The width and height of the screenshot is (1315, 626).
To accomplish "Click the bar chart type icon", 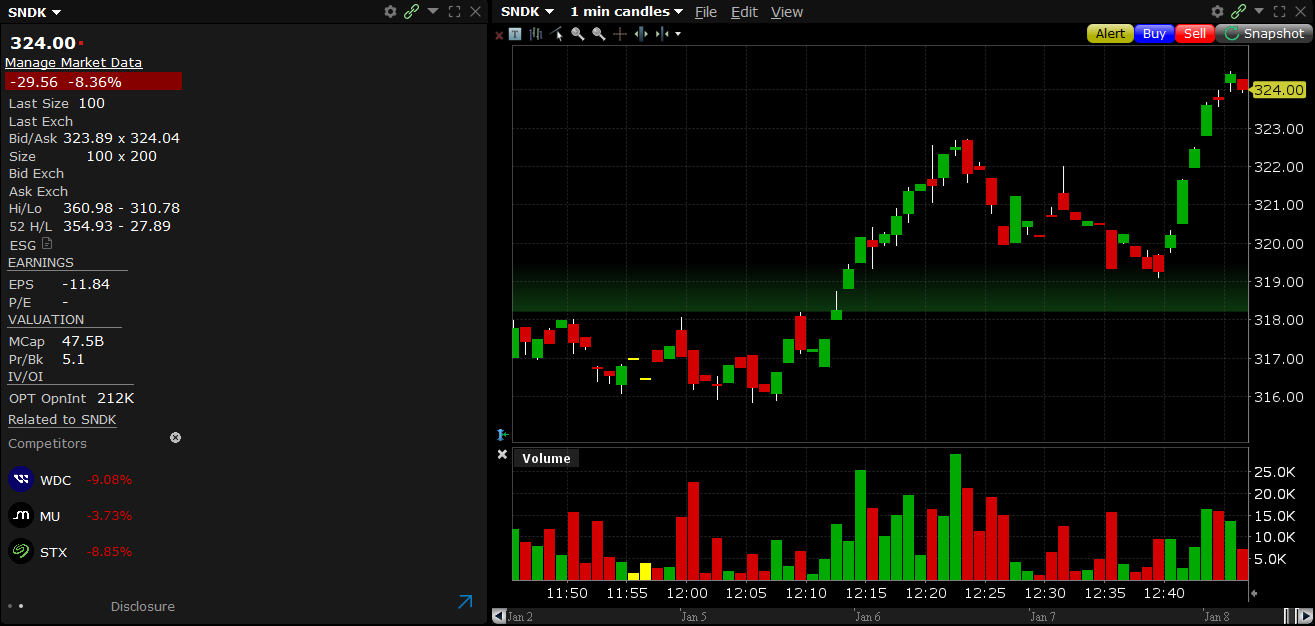I will point(536,34).
